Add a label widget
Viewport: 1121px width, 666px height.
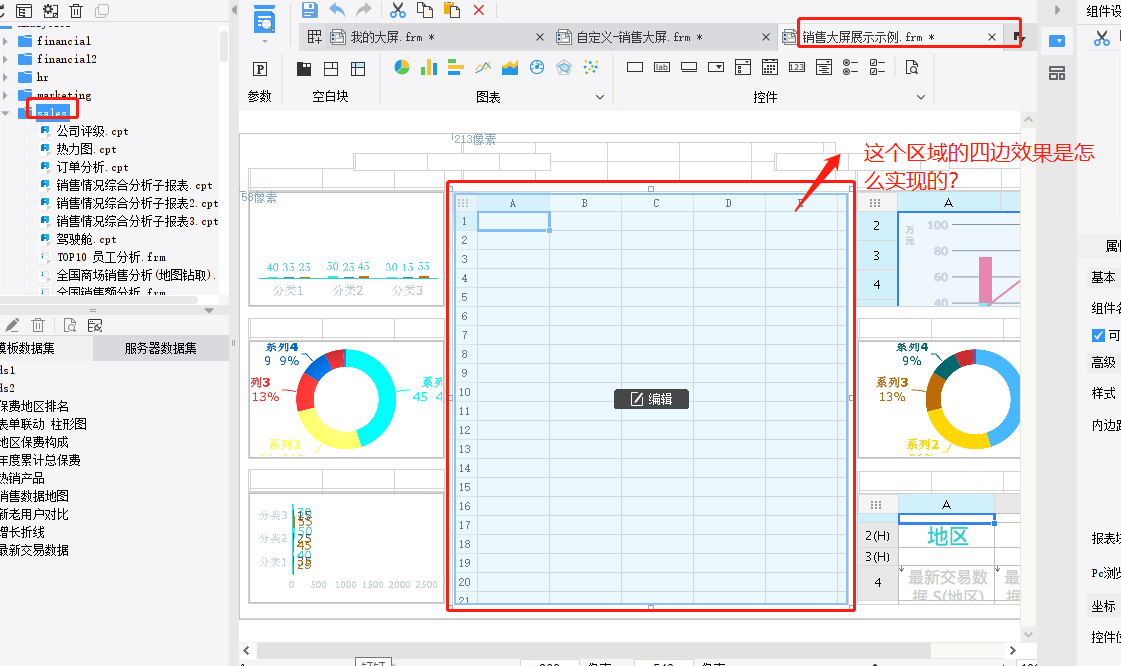(662, 67)
